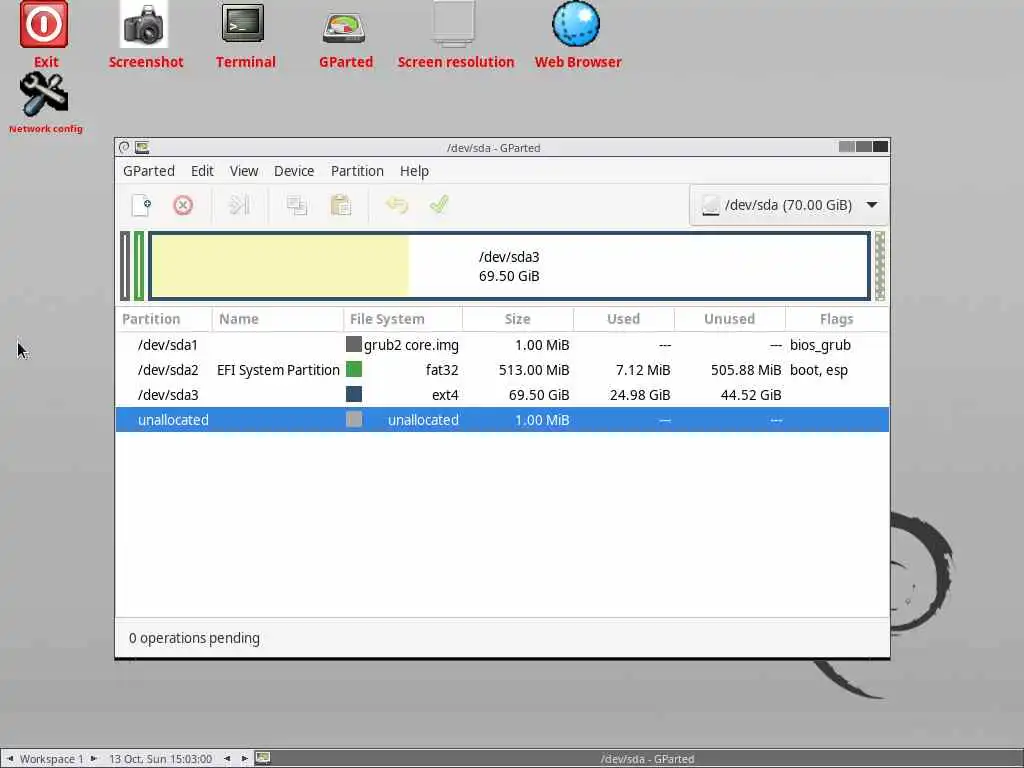Click the 0 operations pending status text
The width and height of the screenshot is (1024, 768).
point(194,638)
